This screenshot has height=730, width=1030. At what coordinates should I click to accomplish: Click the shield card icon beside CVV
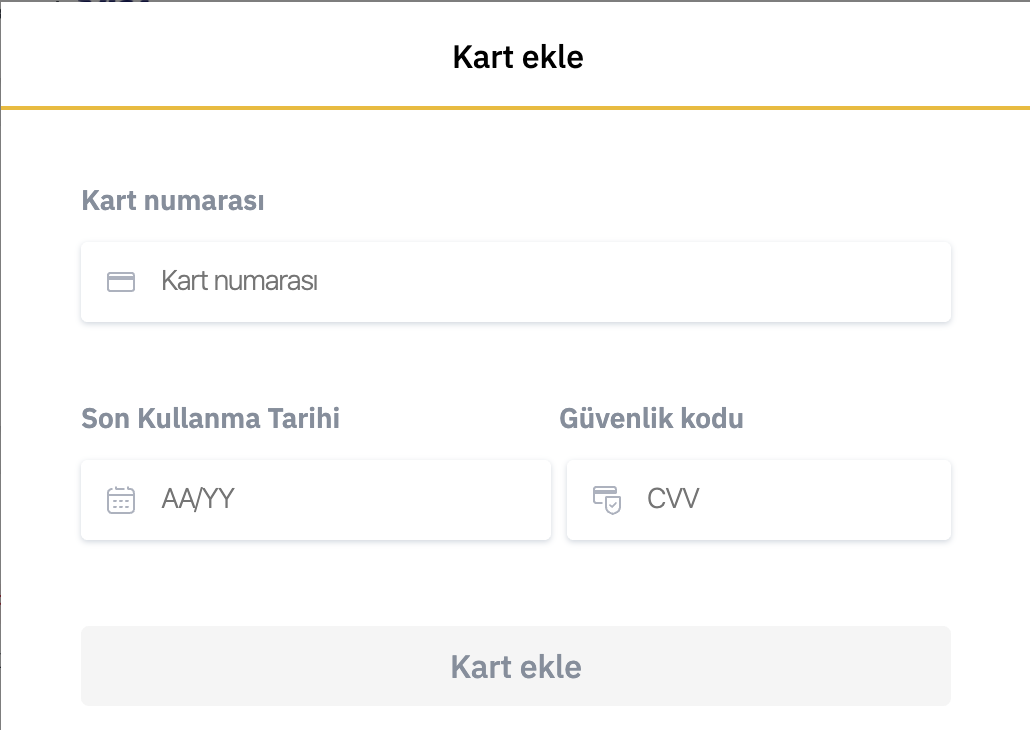607,499
